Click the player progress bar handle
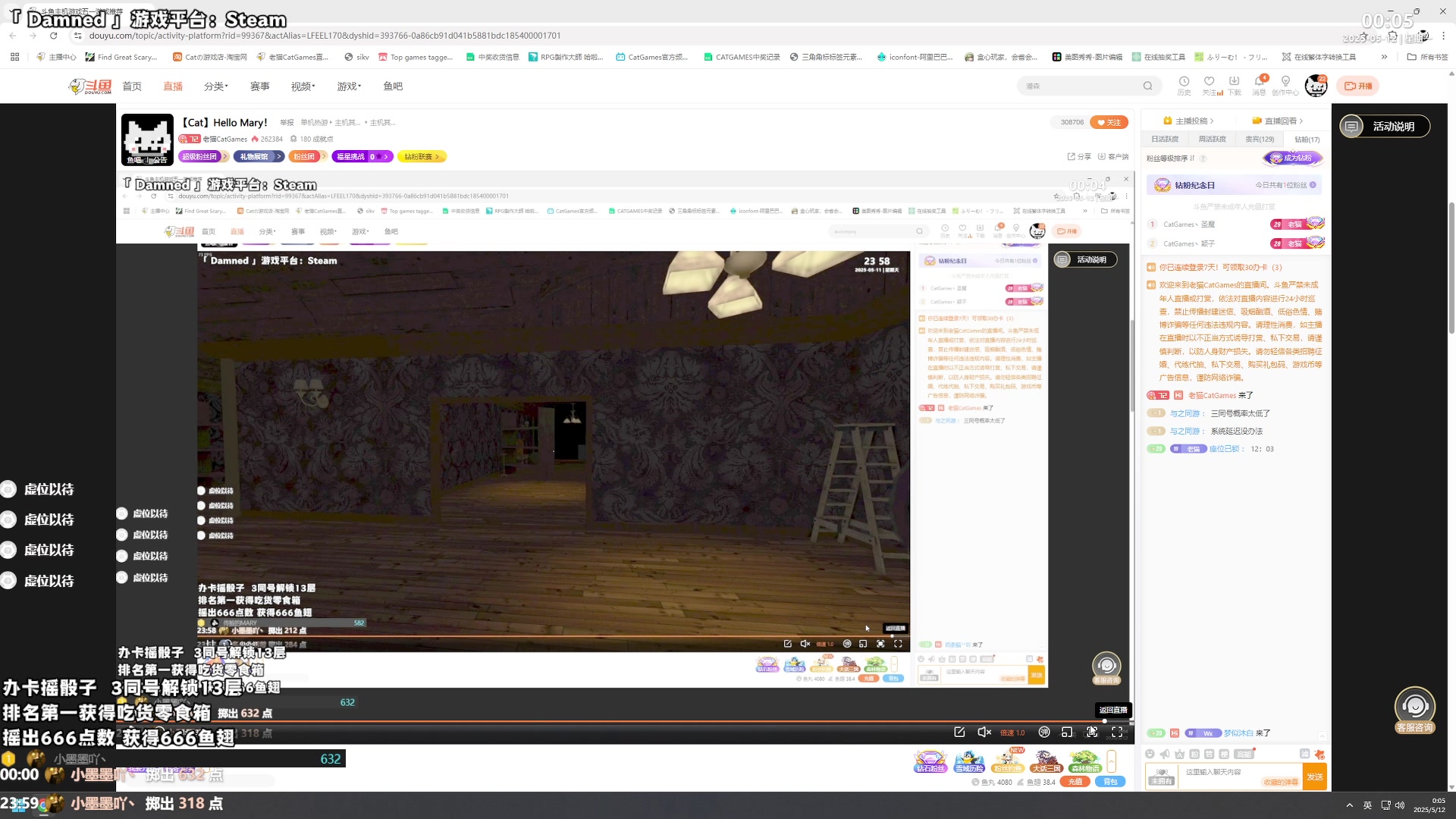The width and height of the screenshot is (1456, 819). pos(1103,721)
